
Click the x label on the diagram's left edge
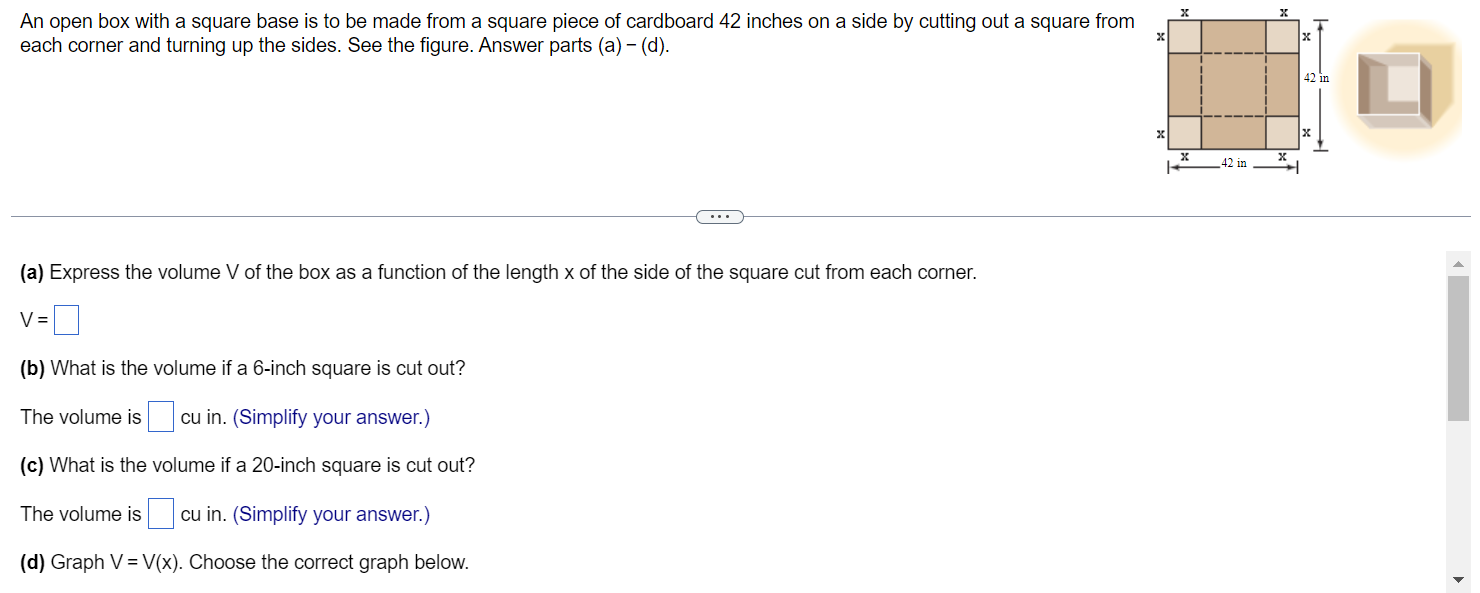(1159, 38)
